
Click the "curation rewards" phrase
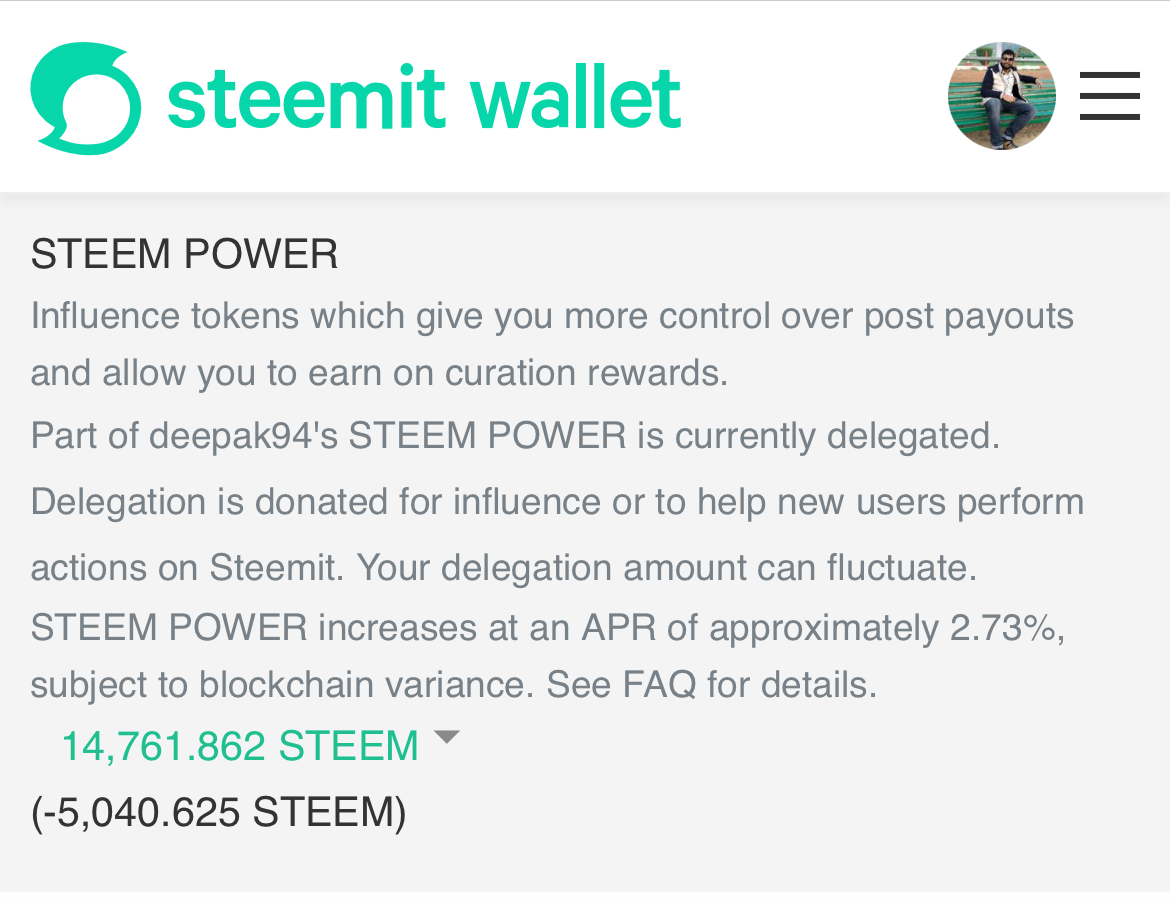tap(585, 373)
